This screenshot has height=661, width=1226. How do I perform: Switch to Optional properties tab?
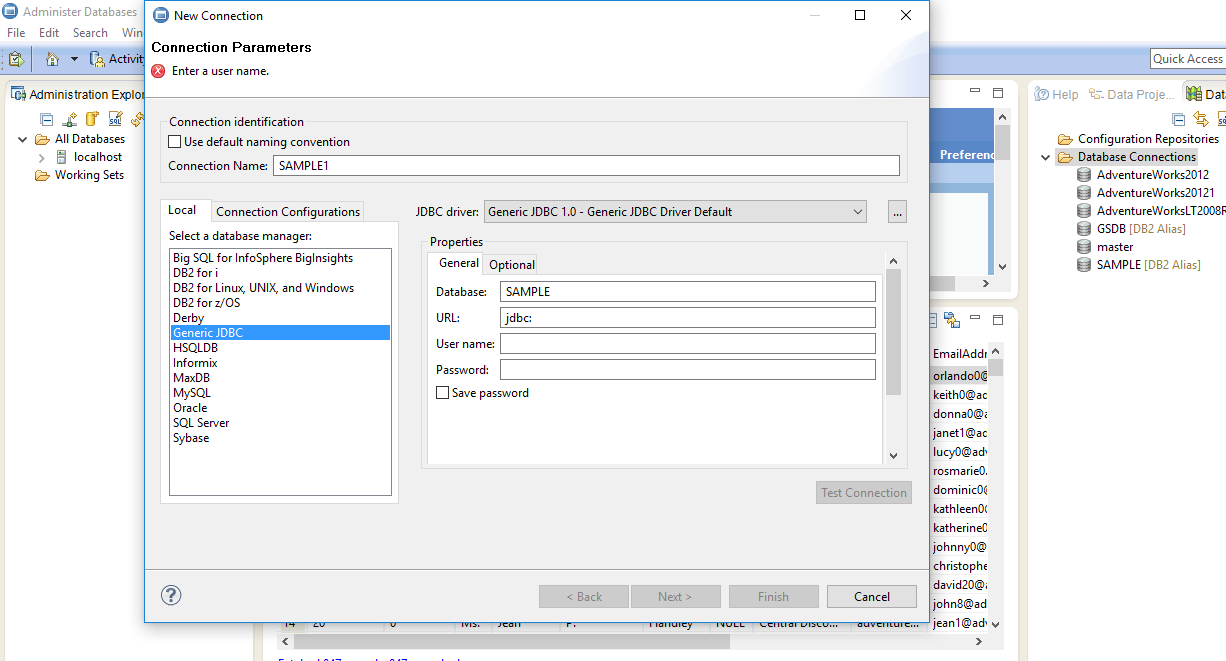[x=512, y=265]
